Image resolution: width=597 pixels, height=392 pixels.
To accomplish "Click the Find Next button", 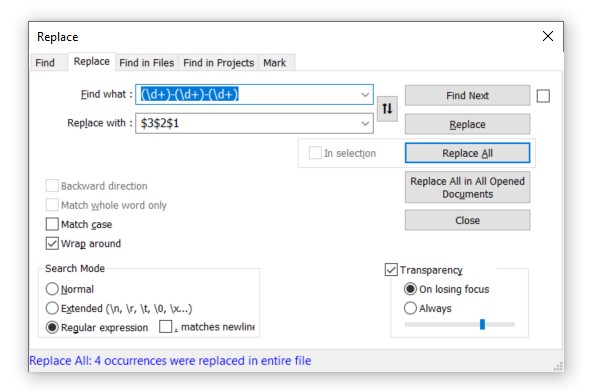I will [x=467, y=96].
